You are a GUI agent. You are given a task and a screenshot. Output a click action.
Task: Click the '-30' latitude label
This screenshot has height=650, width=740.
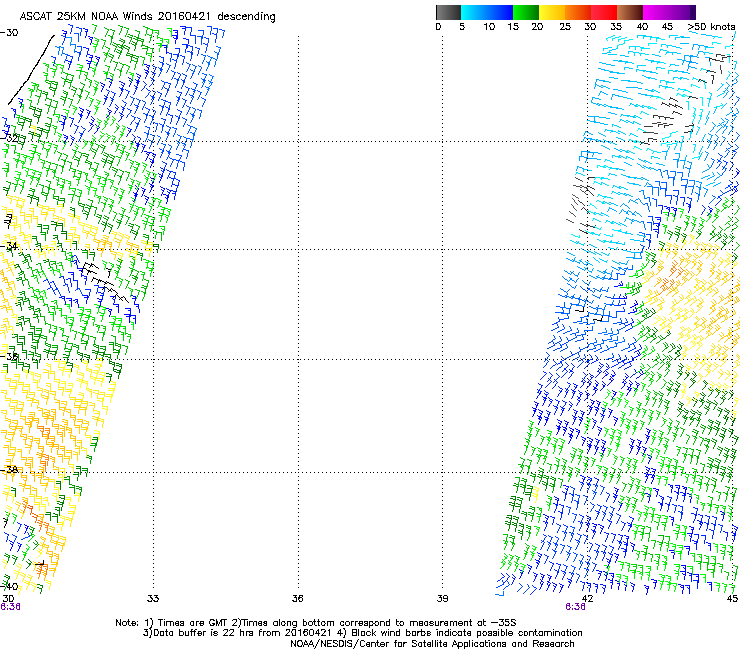[9, 33]
